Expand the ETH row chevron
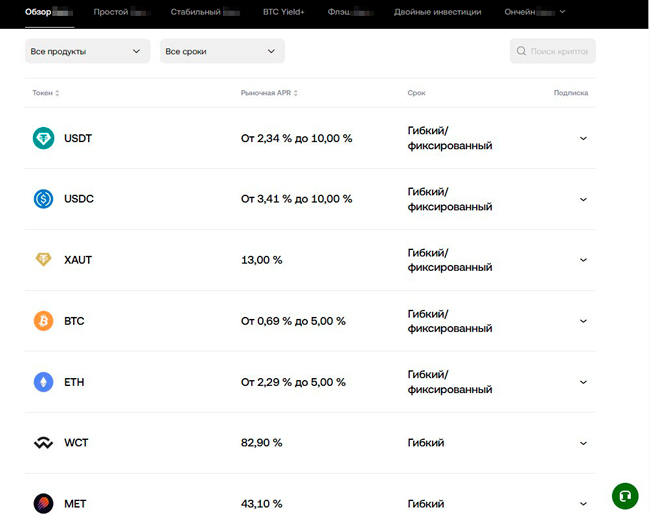The width and height of the screenshot is (650, 515). point(583,382)
